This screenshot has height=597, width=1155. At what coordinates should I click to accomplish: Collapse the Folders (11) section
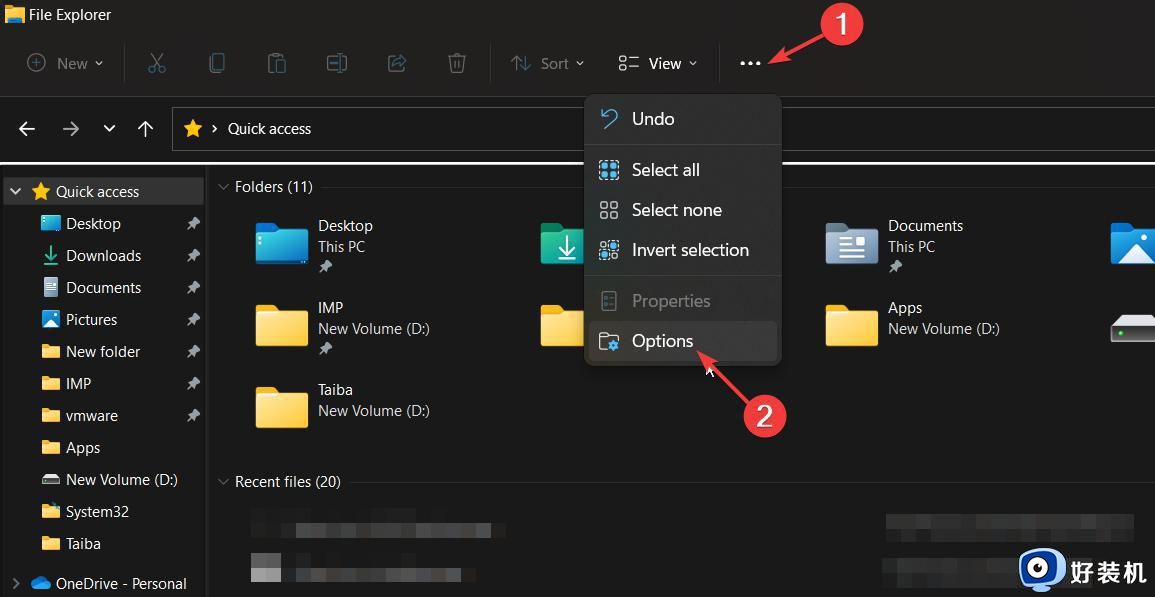(x=222, y=186)
